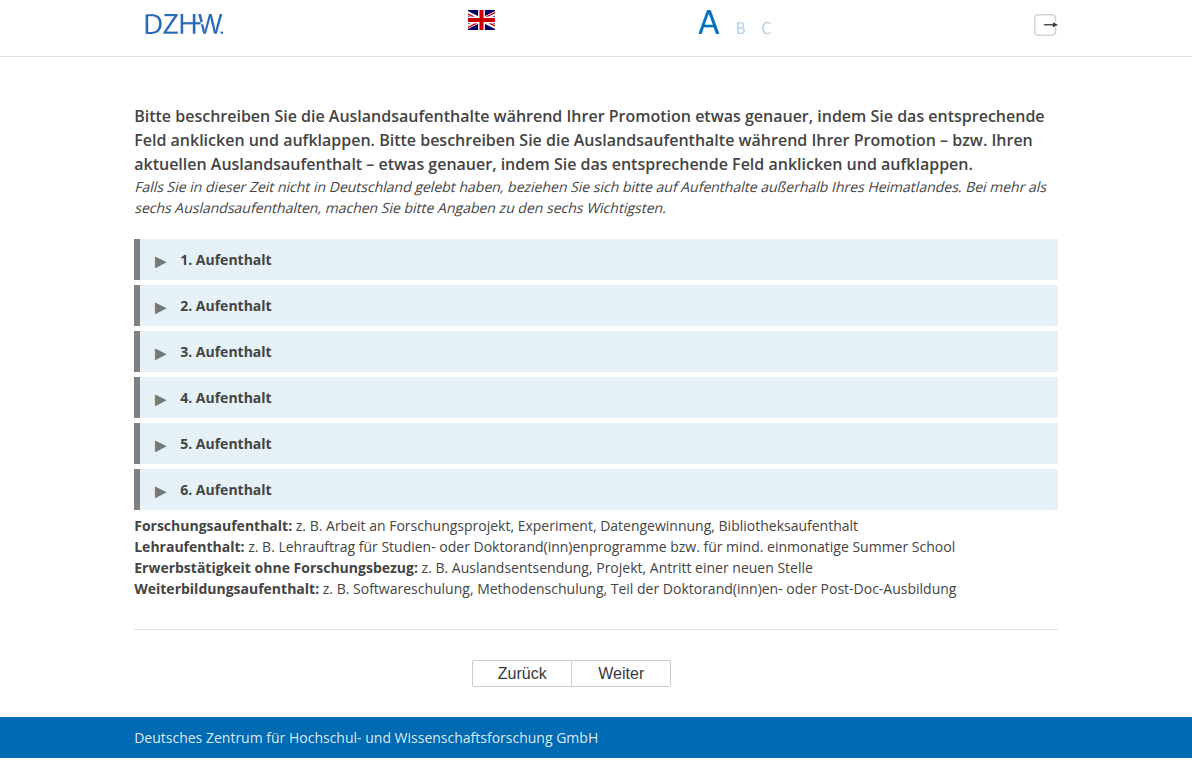
Task: Click the 'Weiterbildungsaufenthalt:' definition term
Action: pyautogui.click(x=227, y=589)
